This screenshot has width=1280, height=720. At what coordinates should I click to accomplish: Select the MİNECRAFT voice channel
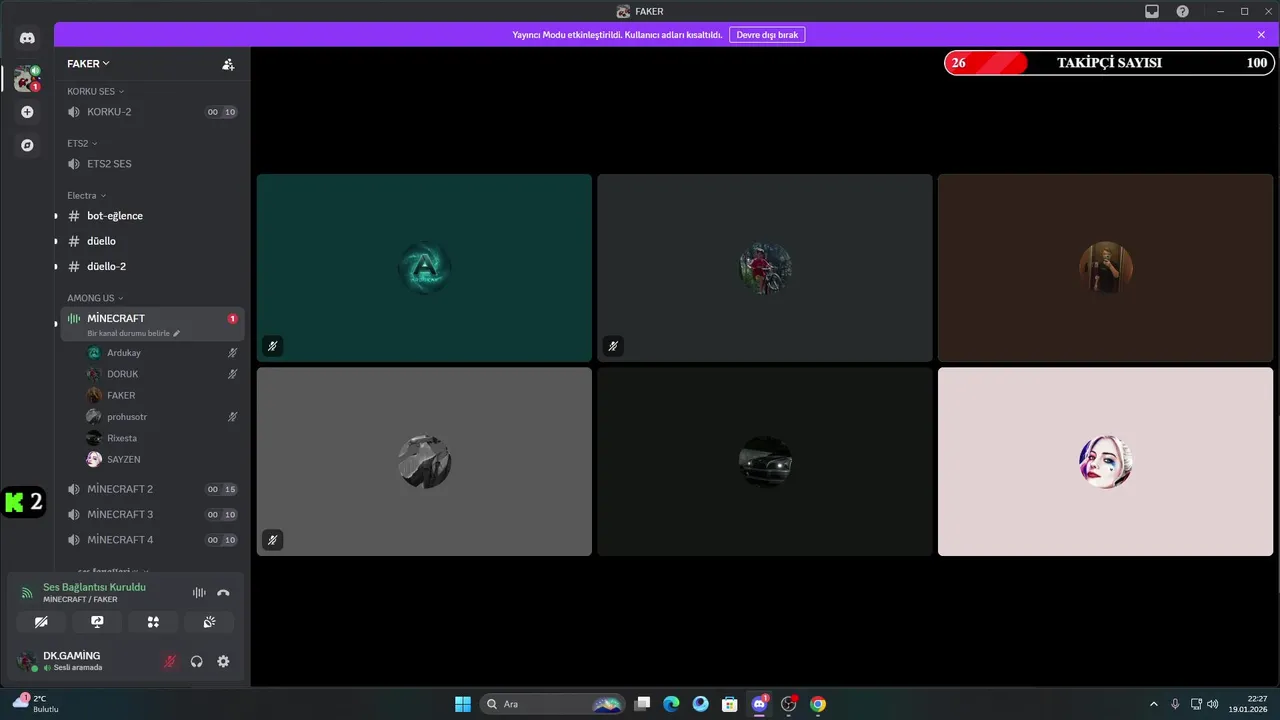[x=152, y=318]
